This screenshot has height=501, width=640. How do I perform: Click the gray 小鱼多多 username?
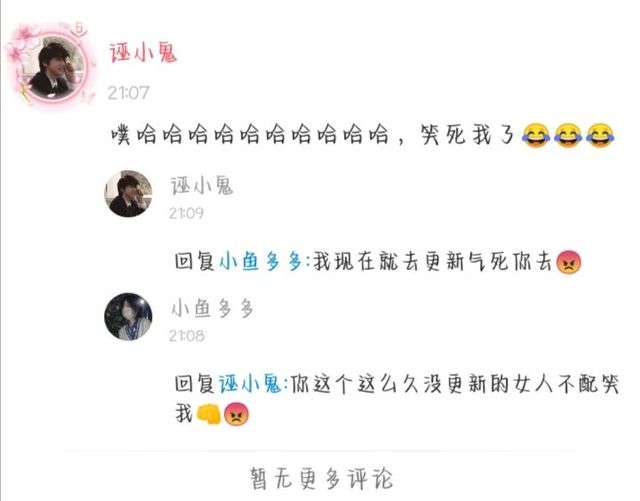tap(213, 308)
